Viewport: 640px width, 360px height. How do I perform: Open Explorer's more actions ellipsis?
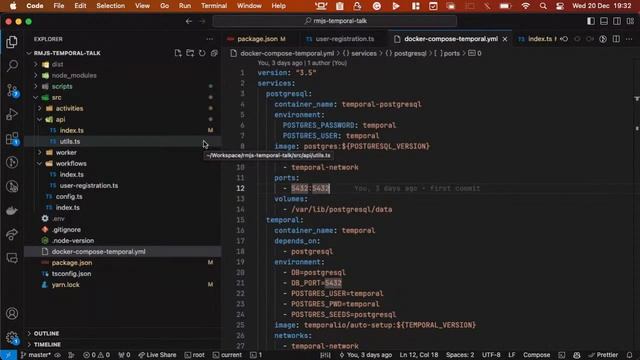[209, 39]
